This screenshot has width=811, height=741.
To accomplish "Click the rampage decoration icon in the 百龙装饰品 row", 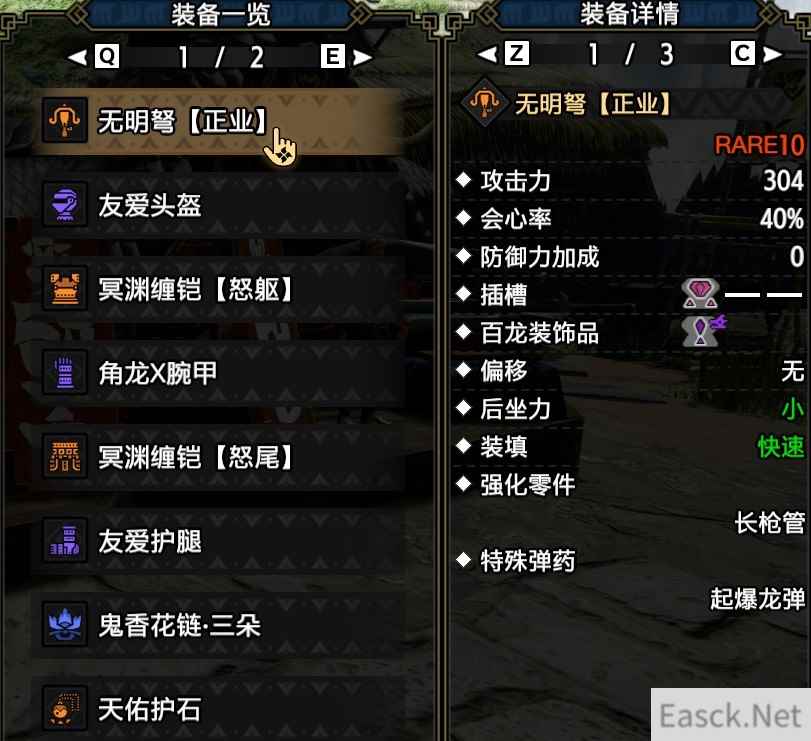I will coord(703,331).
